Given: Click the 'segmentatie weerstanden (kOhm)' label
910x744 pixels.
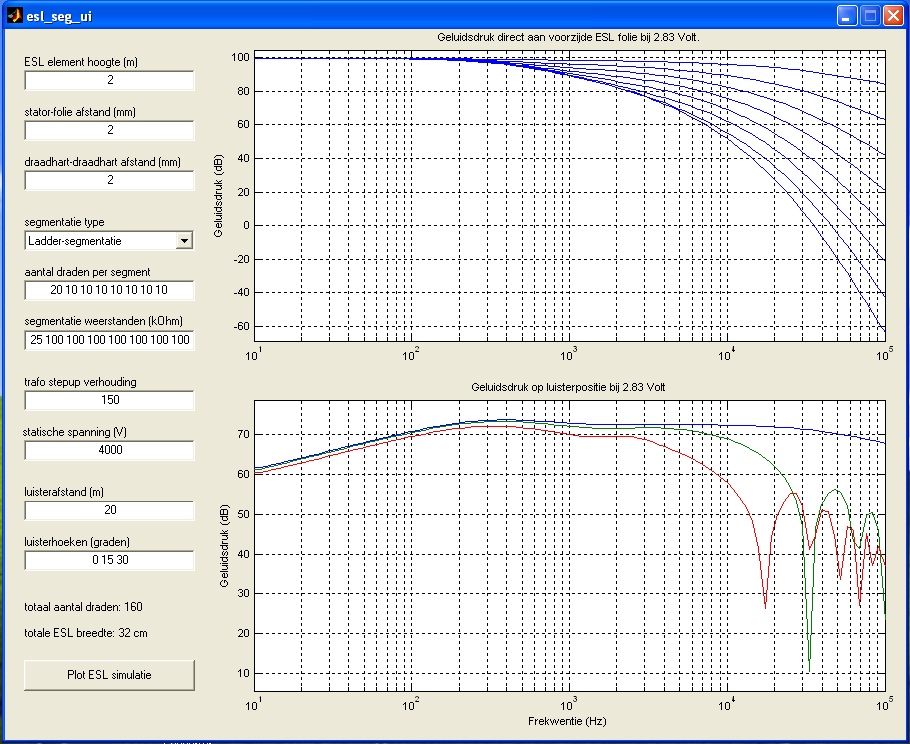Looking at the screenshot, I should 103,322.
